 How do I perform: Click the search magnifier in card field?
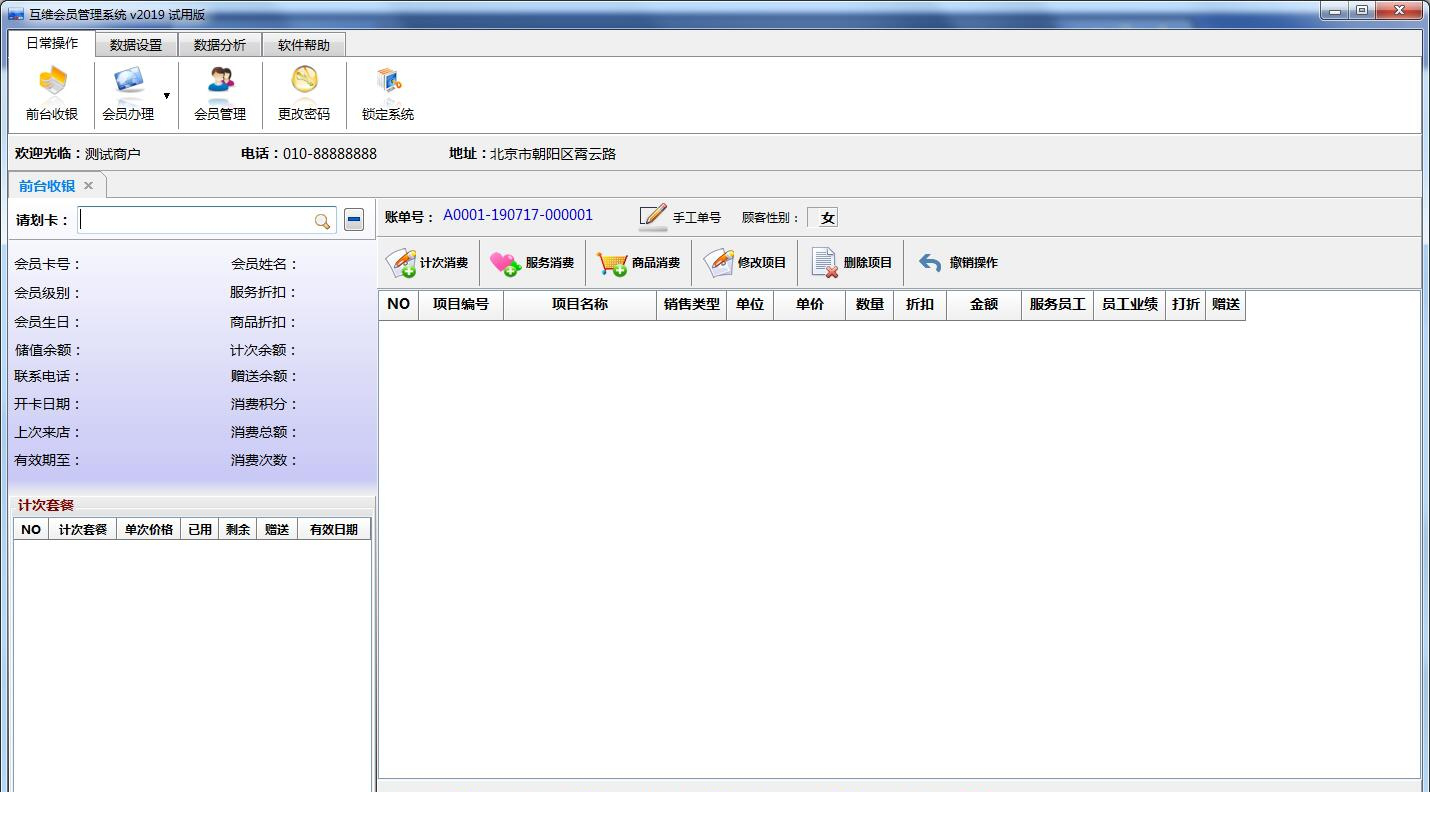pyautogui.click(x=322, y=221)
